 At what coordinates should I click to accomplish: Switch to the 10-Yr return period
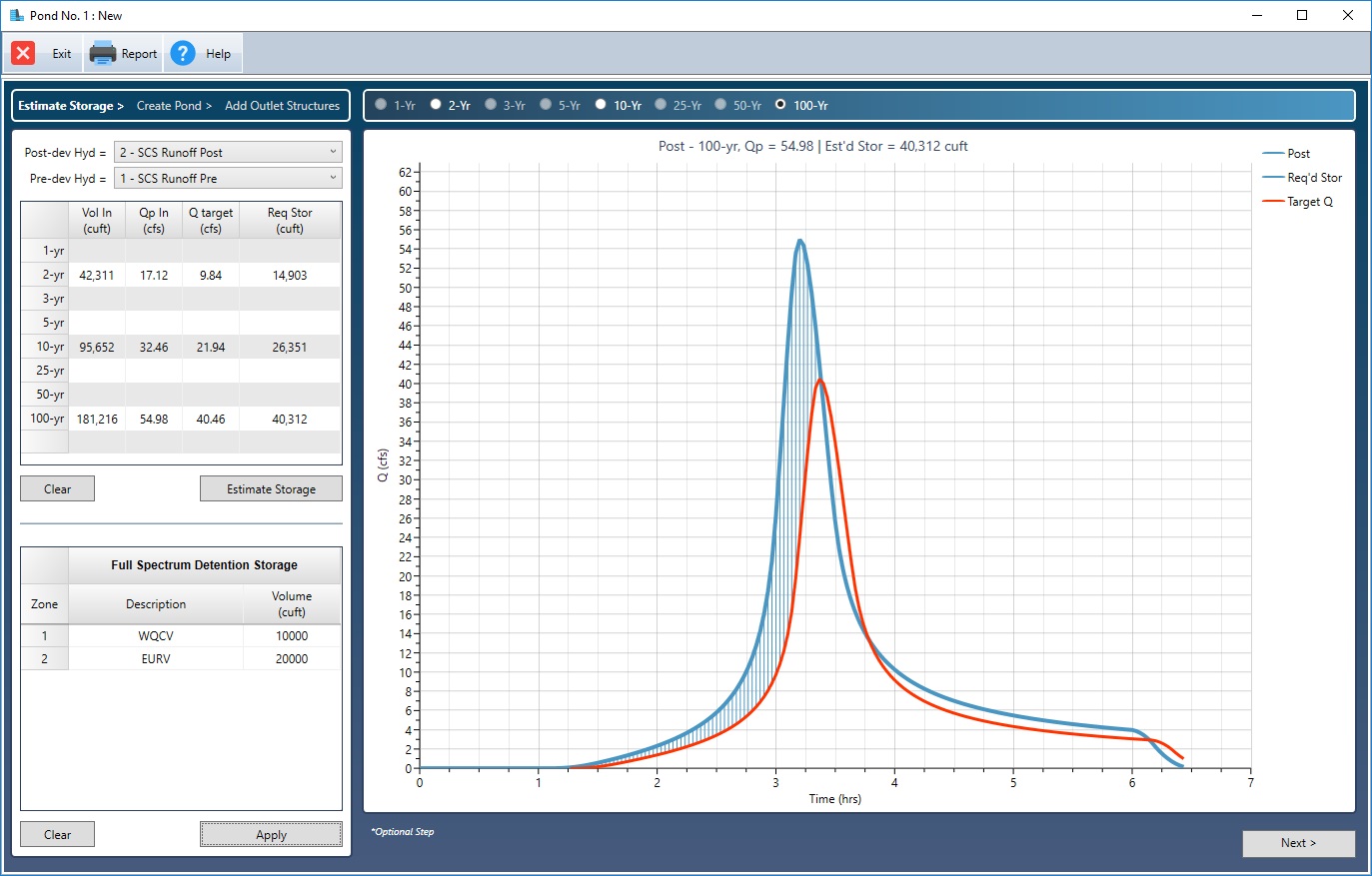(x=600, y=104)
